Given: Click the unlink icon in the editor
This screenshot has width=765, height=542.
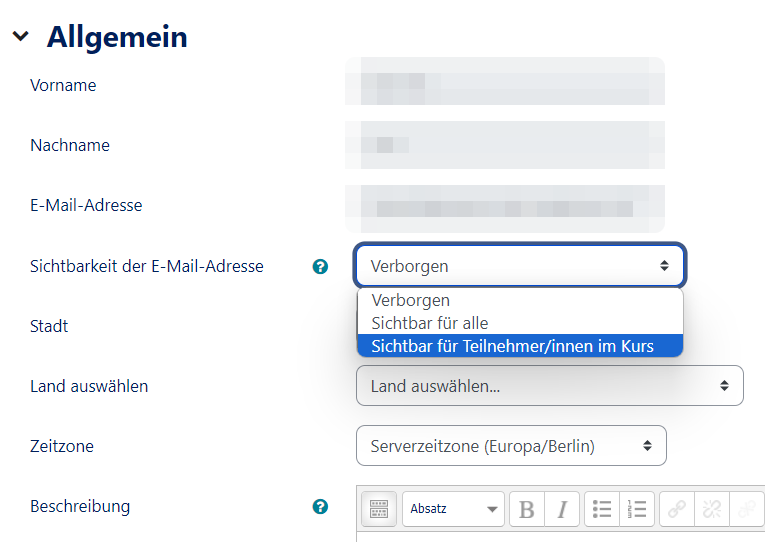Looking at the screenshot, I should click(712, 509).
